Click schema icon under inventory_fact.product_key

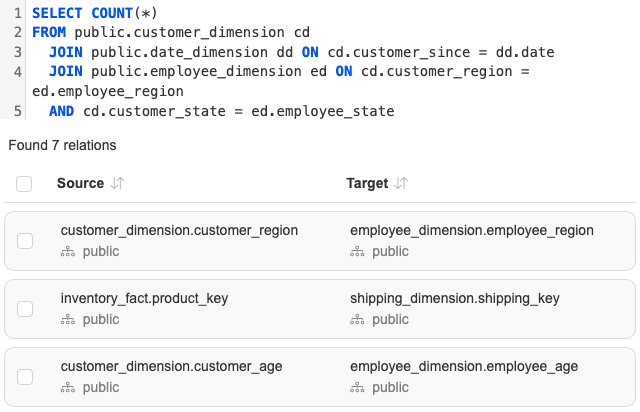tap(68, 320)
